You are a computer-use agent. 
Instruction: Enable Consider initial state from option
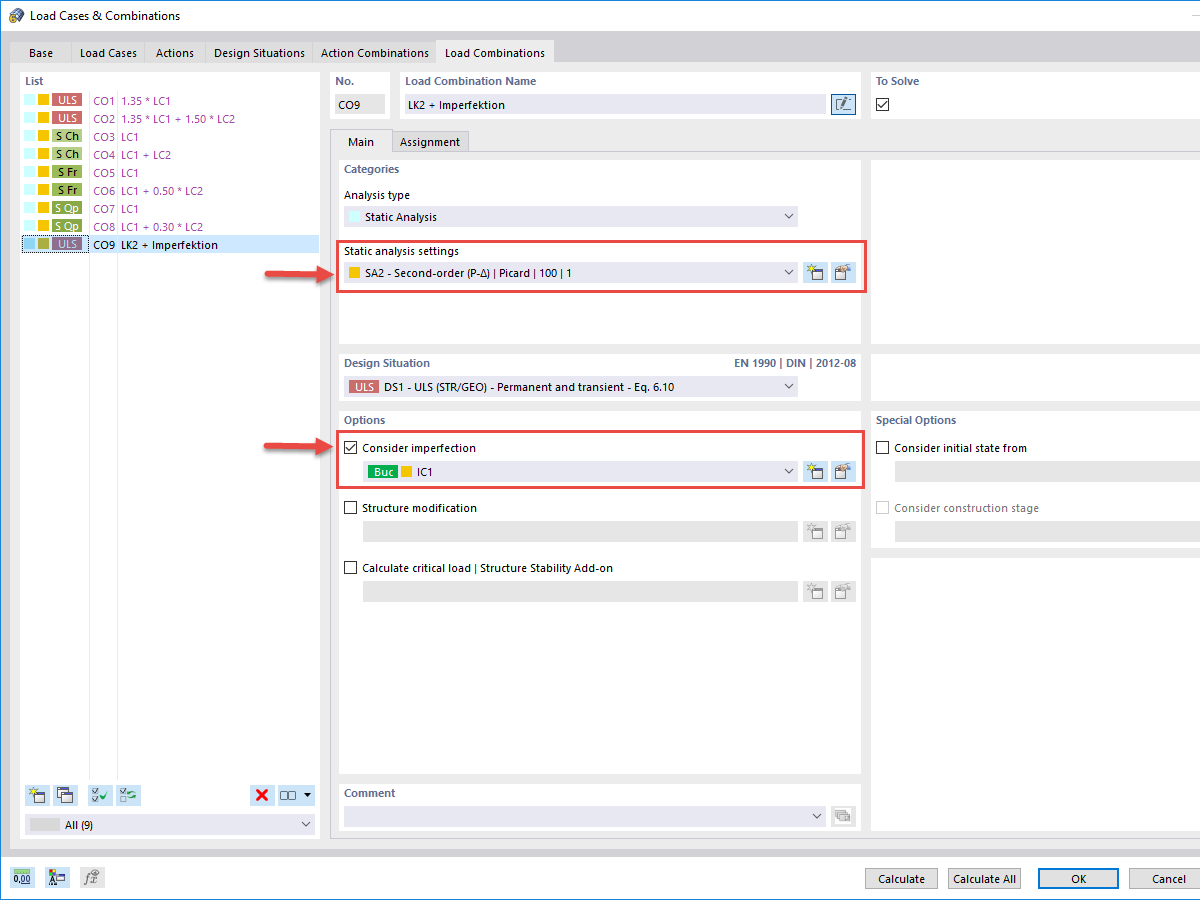pyautogui.click(x=882, y=448)
